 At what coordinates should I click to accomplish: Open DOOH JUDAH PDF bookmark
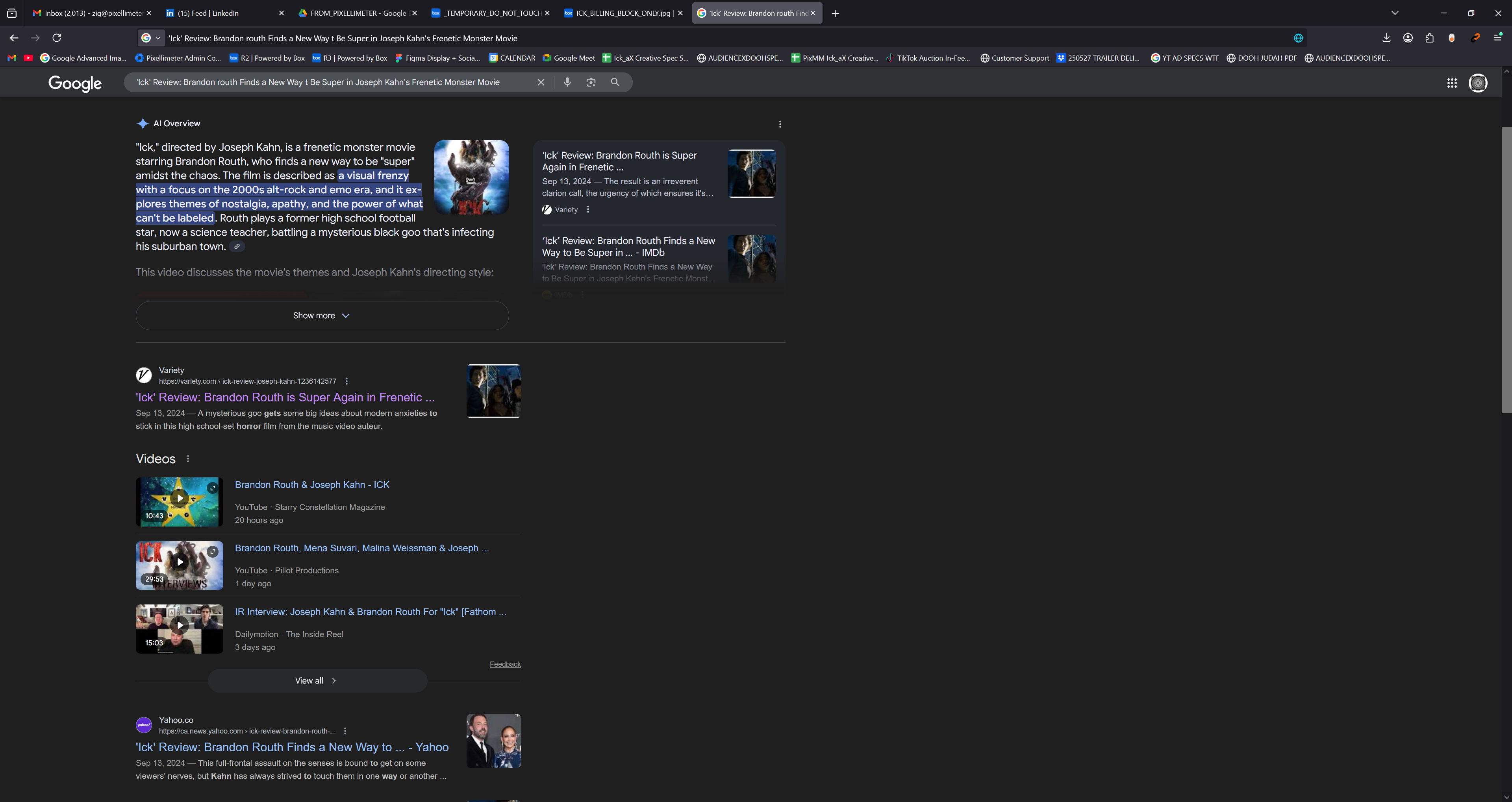click(1261, 58)
